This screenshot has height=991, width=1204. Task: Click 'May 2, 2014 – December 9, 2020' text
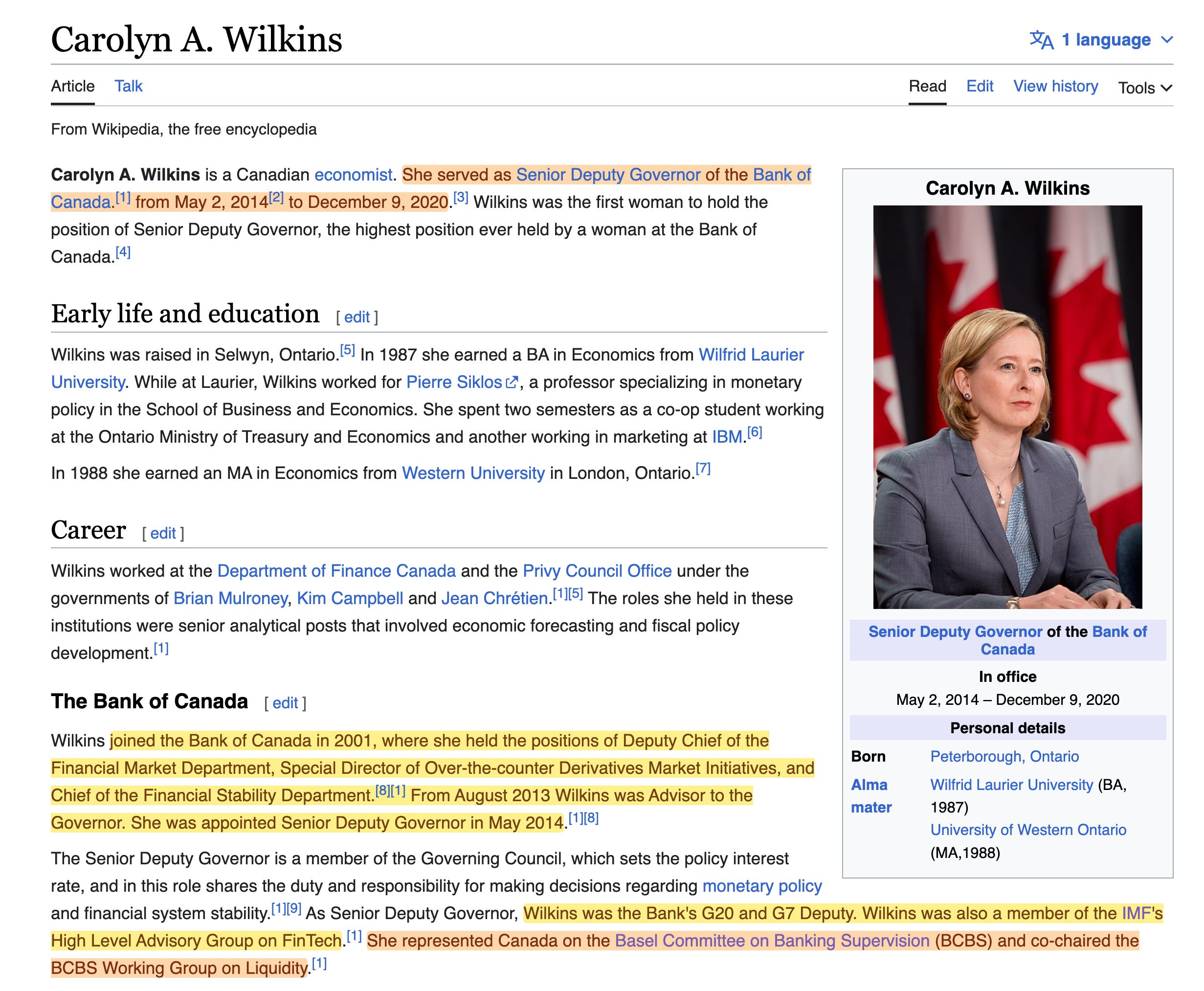(x=1008, y=699)
